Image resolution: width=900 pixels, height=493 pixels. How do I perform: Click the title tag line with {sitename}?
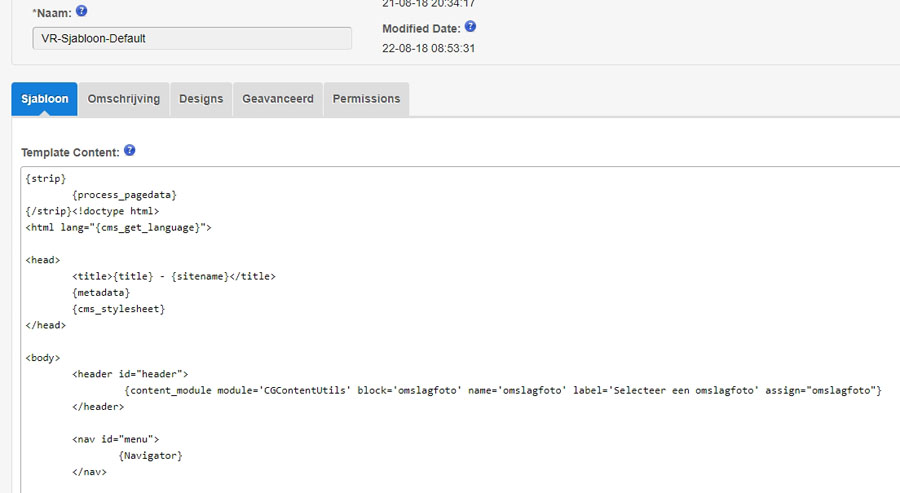173,276
